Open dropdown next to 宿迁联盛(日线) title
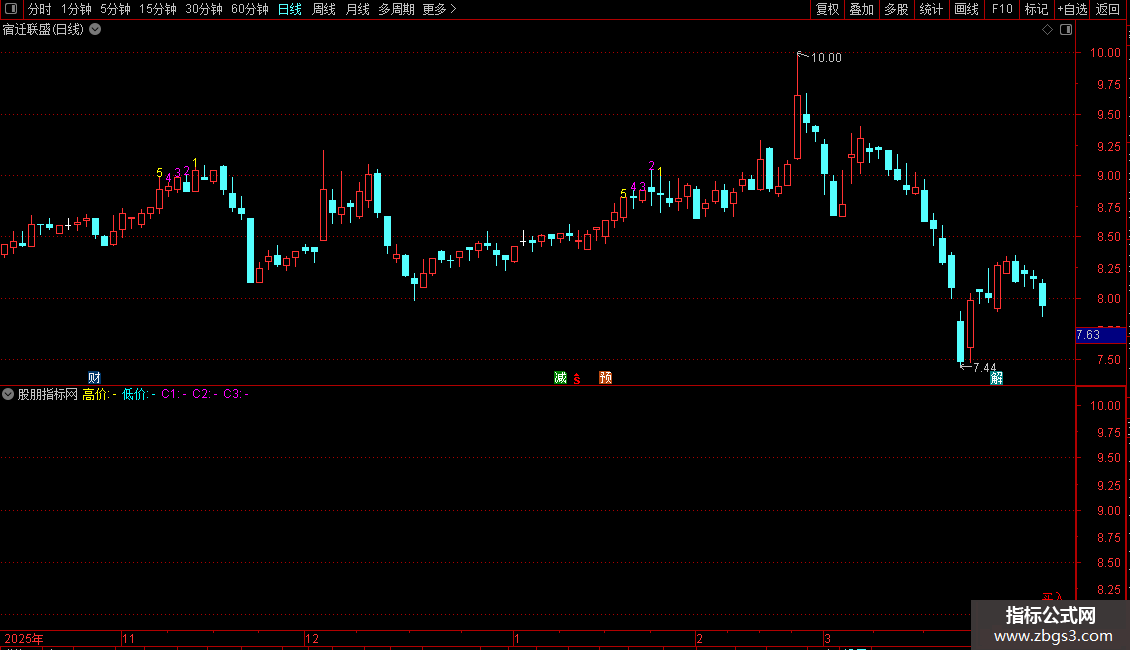The height and width of the screenshot is (650, 1130). click(x=95, y=30)
